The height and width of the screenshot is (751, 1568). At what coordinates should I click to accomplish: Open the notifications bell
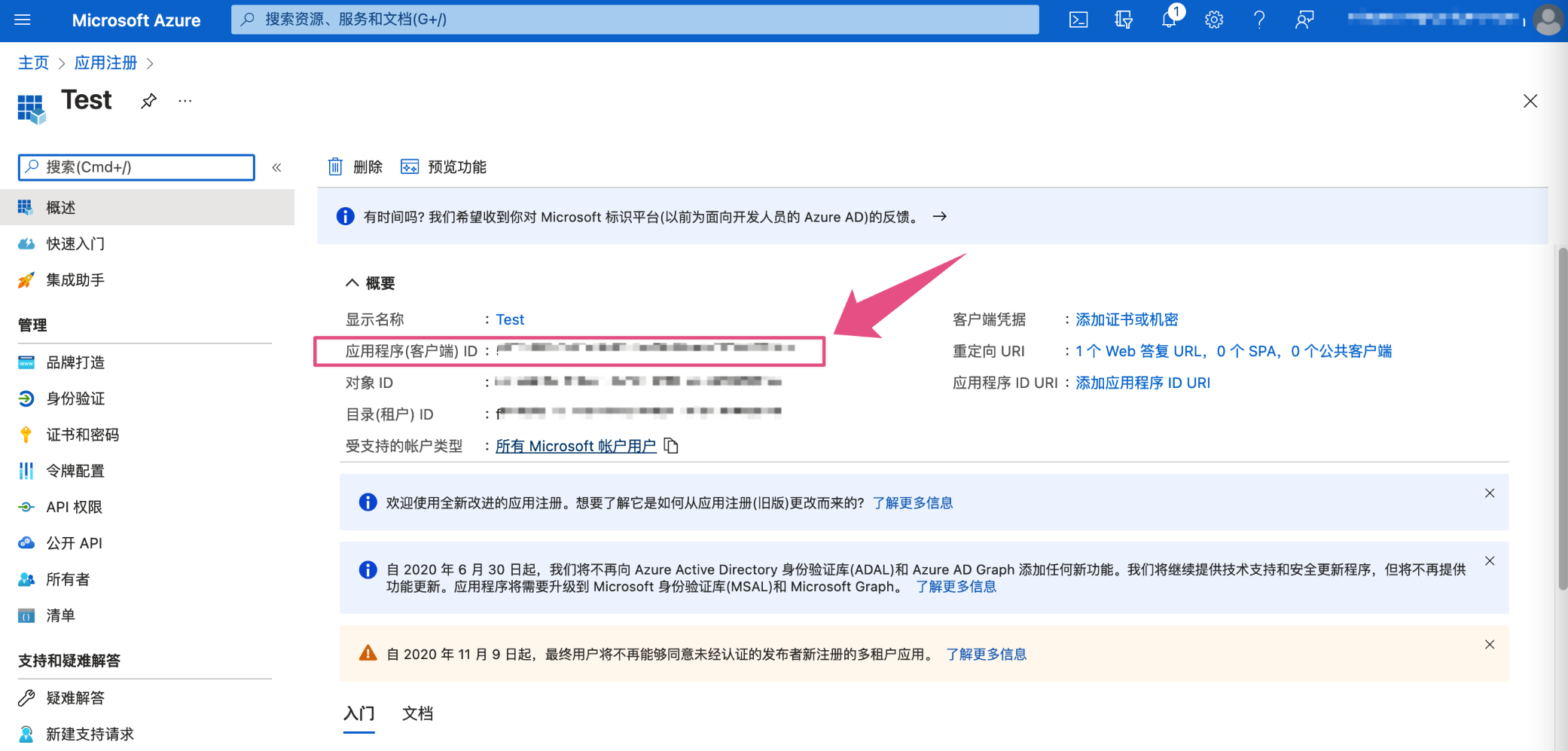tap(1169, 20)
